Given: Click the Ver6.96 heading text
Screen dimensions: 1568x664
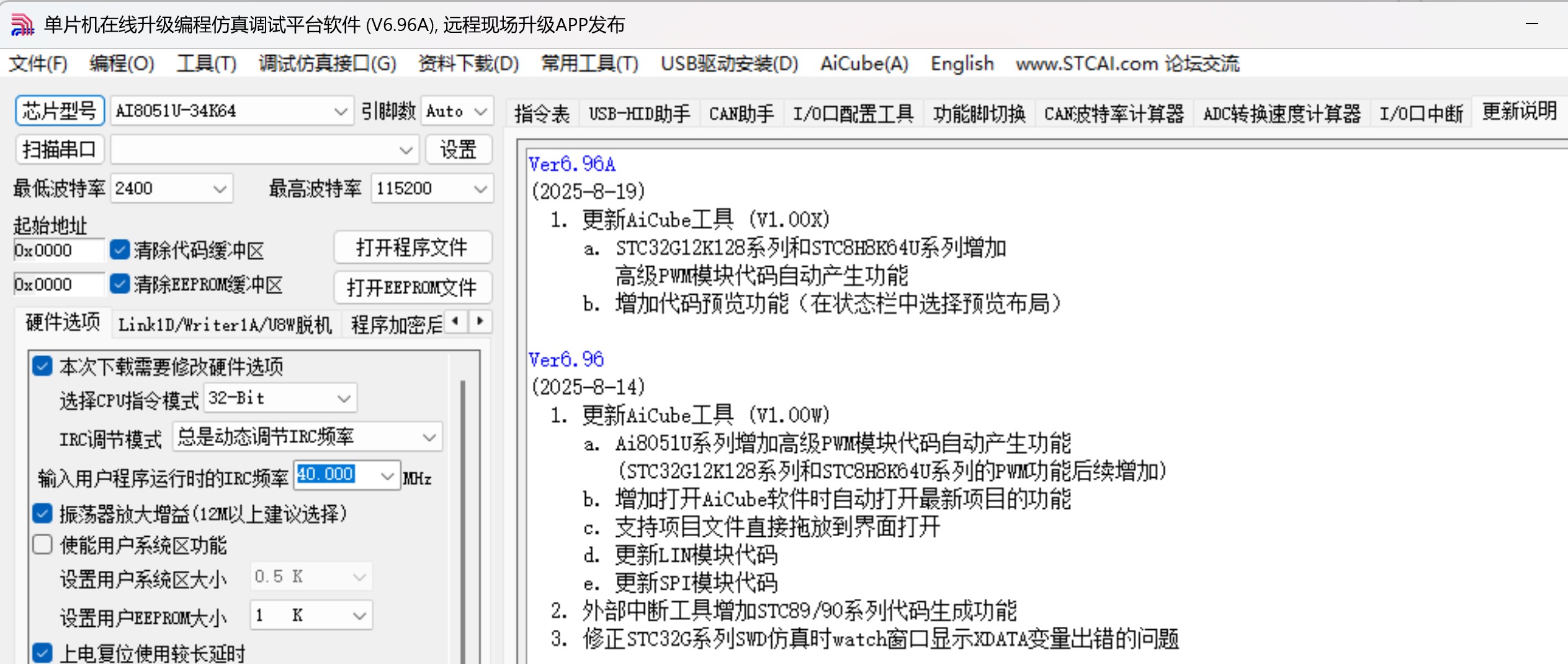Looking at the screenshot, I should coord(566,359).
